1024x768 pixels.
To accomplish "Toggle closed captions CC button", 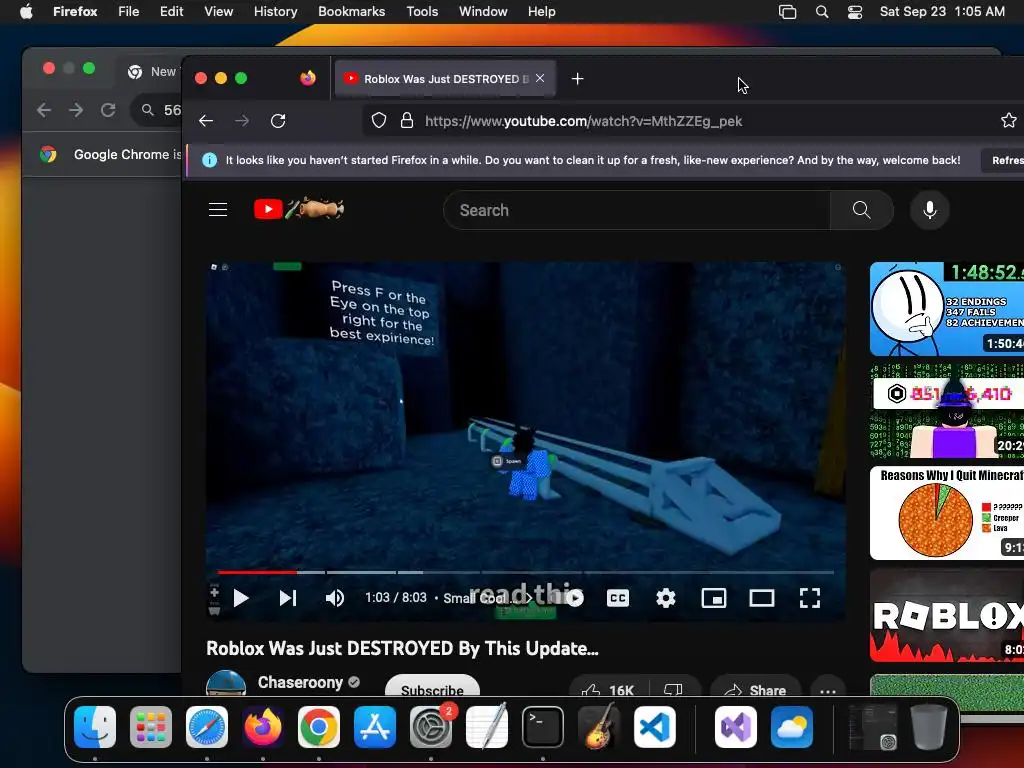I will (x=618, y=598).
